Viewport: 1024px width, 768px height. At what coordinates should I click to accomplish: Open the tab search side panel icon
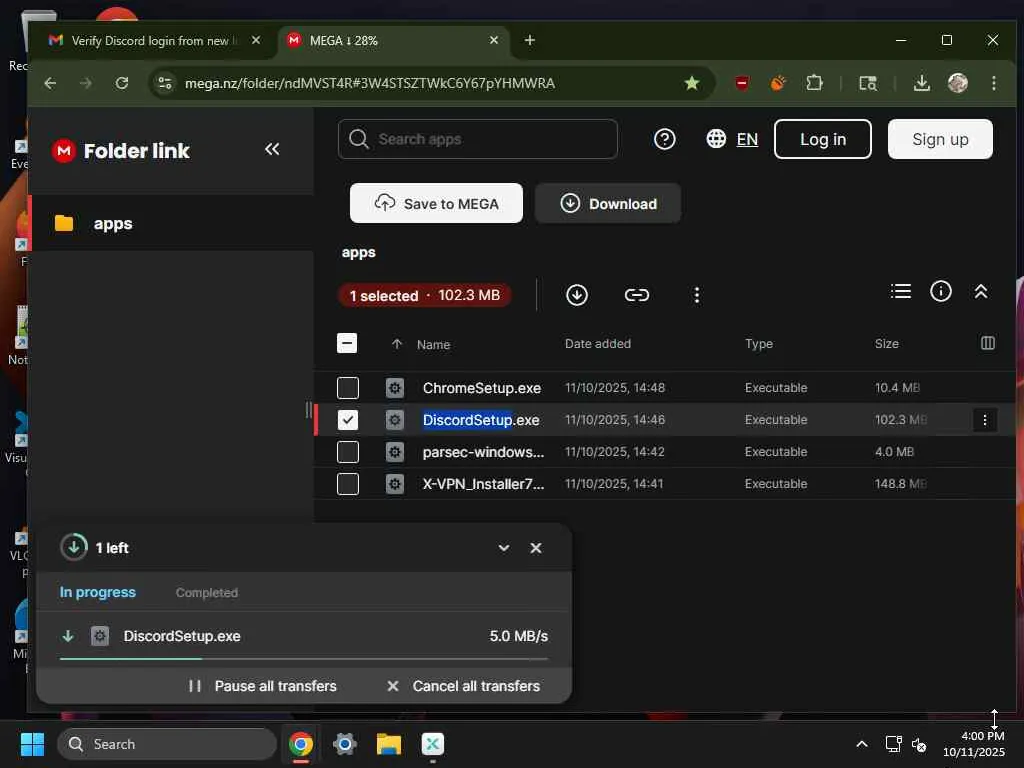[867, 83]
